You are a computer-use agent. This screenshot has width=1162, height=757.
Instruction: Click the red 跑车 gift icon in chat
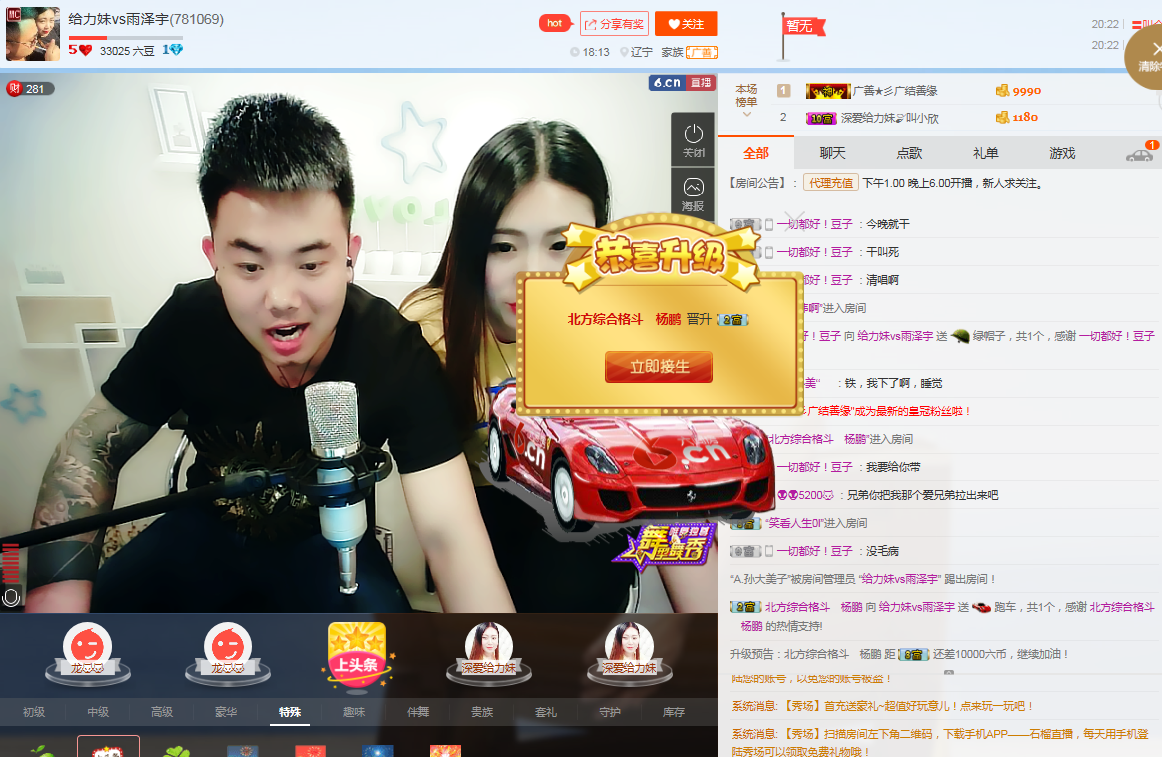981,607
